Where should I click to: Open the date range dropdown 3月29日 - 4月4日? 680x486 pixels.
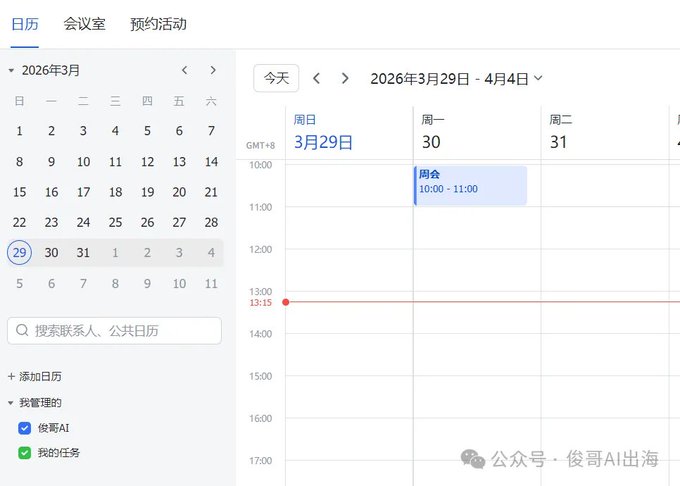(538, 78)
